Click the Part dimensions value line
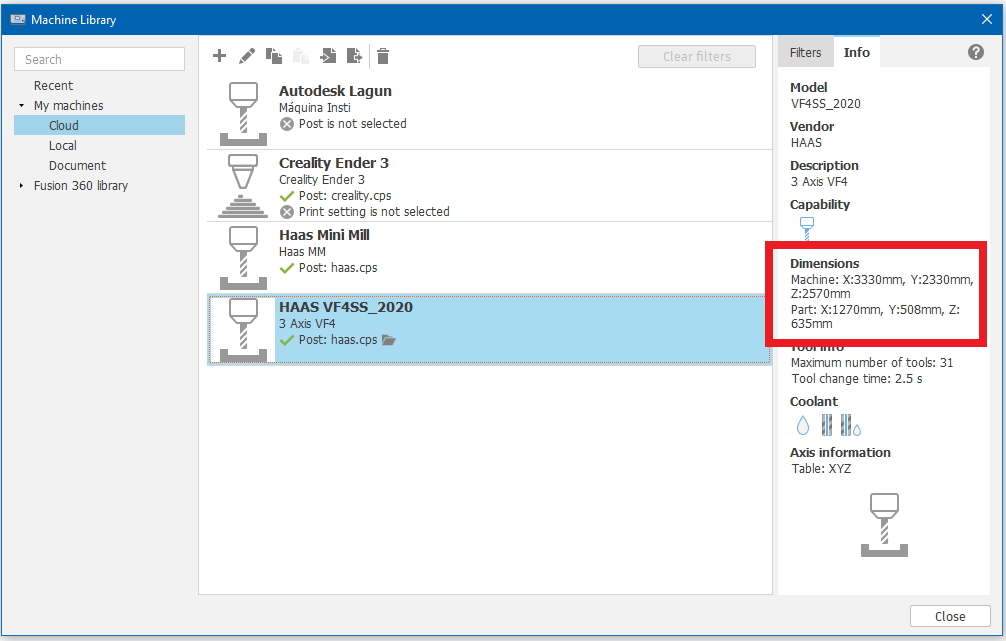This screenshot has height=641, width=1006. point(875,316)
